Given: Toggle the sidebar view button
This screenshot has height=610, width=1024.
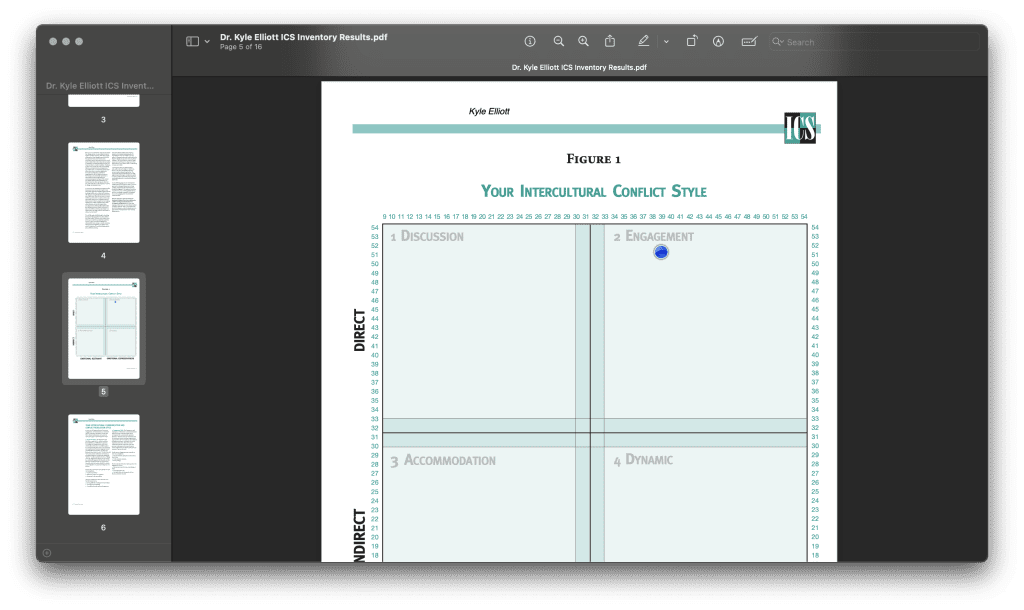Looking at the screenshot, I should 192,41.
